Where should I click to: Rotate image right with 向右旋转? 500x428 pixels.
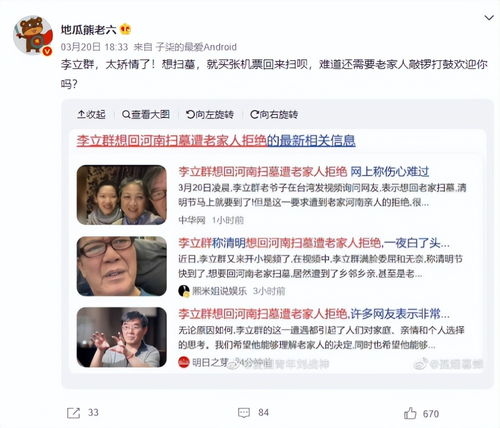[x=274, y=115]
